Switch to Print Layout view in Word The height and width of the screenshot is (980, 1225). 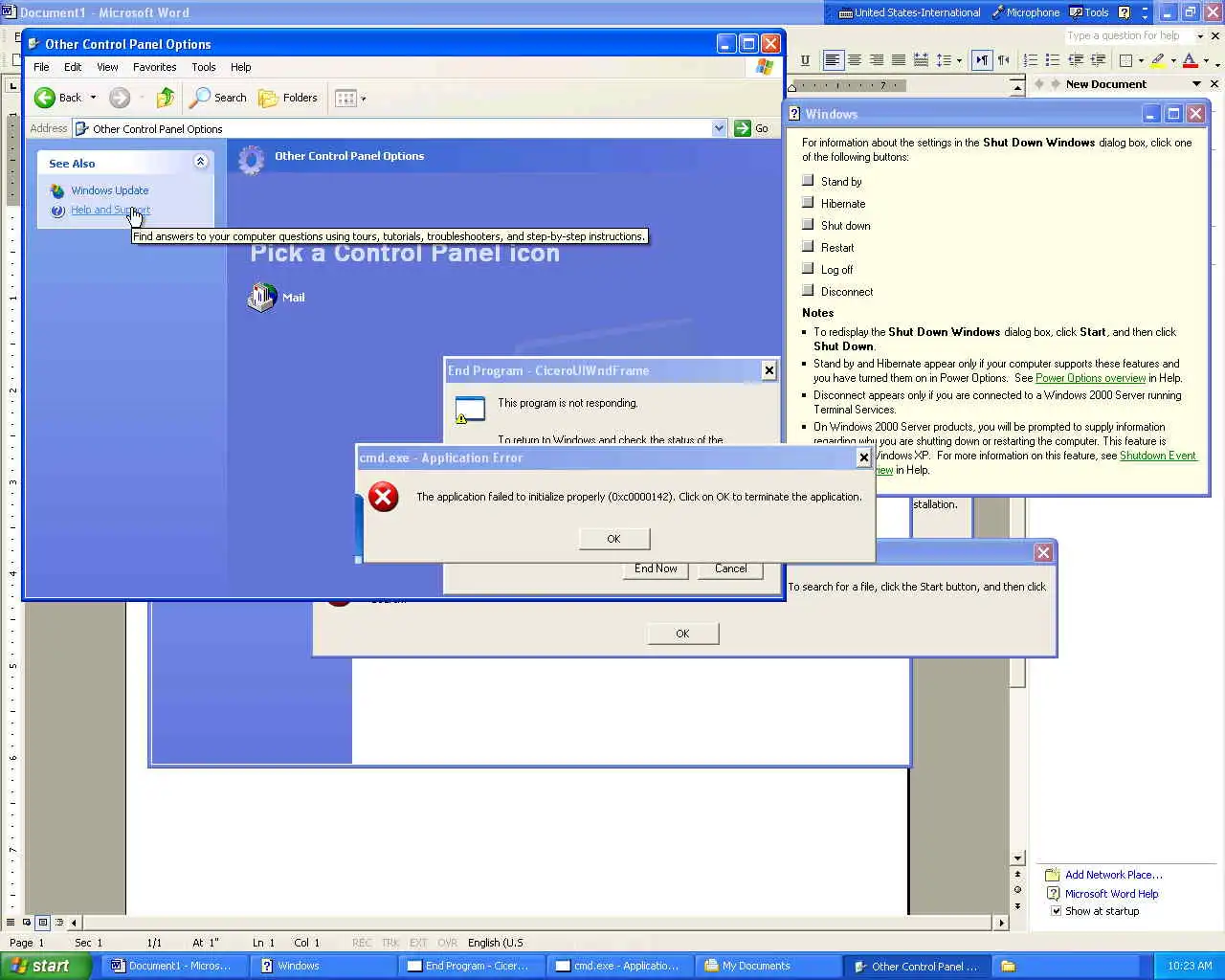point(43,923)
